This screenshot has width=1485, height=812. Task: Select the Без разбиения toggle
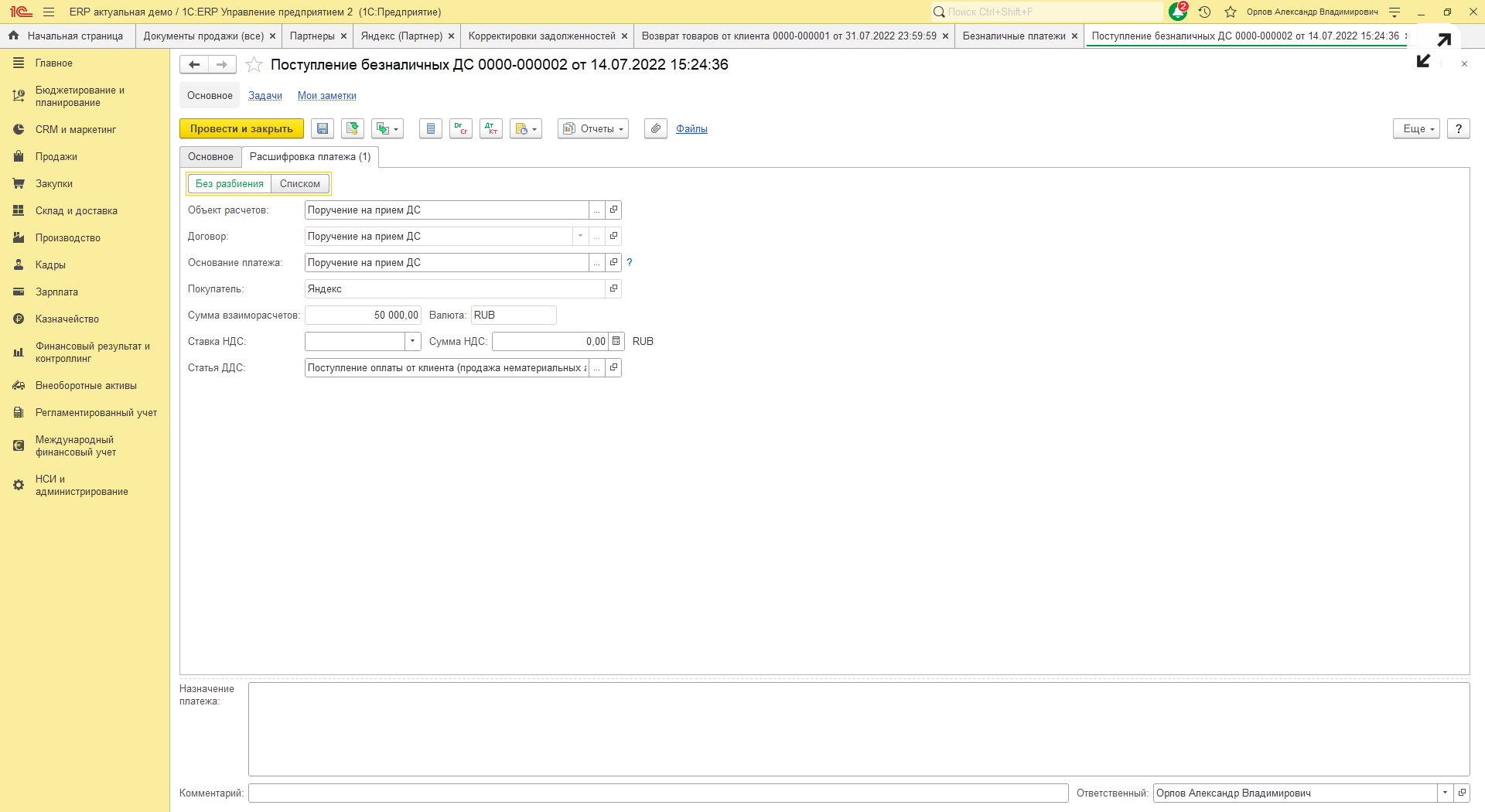pos(230,184)
